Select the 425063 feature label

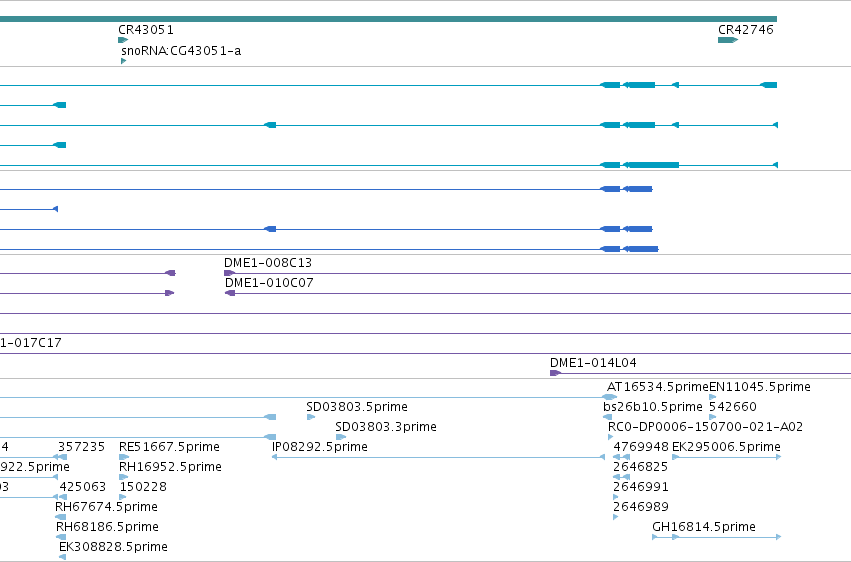(x=82, y=487)
